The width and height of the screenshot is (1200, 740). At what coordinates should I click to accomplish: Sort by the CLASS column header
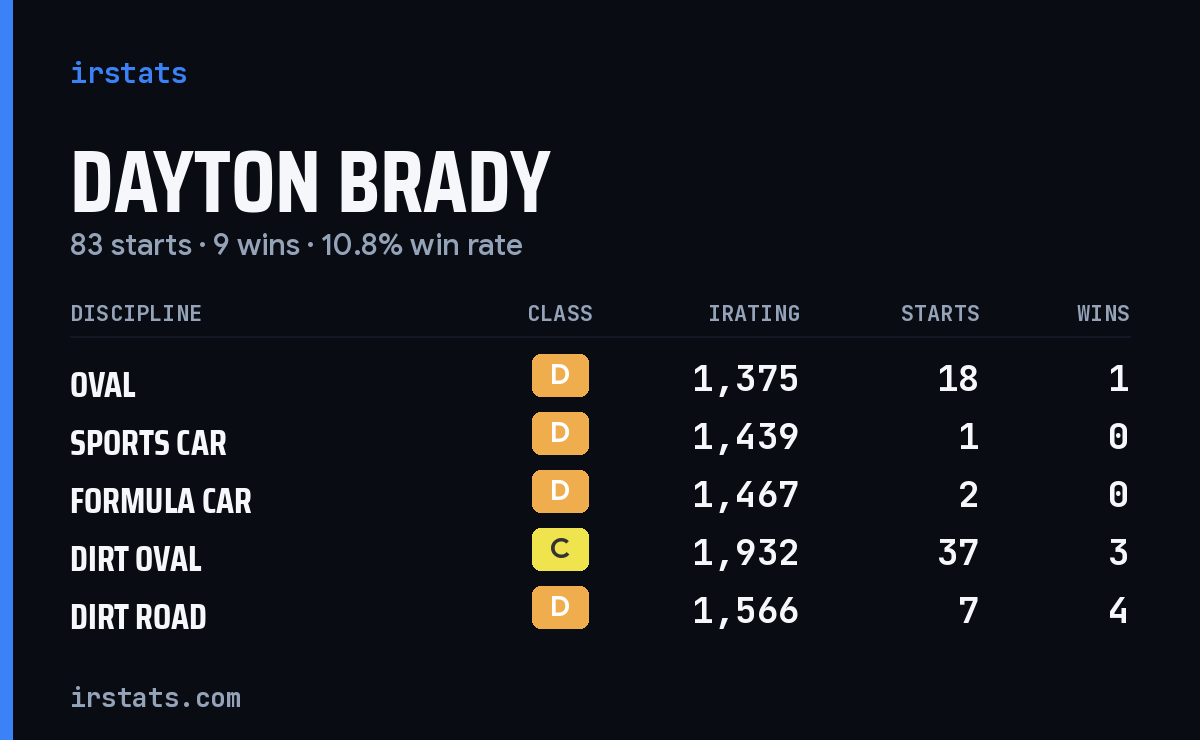coord(560,314)
